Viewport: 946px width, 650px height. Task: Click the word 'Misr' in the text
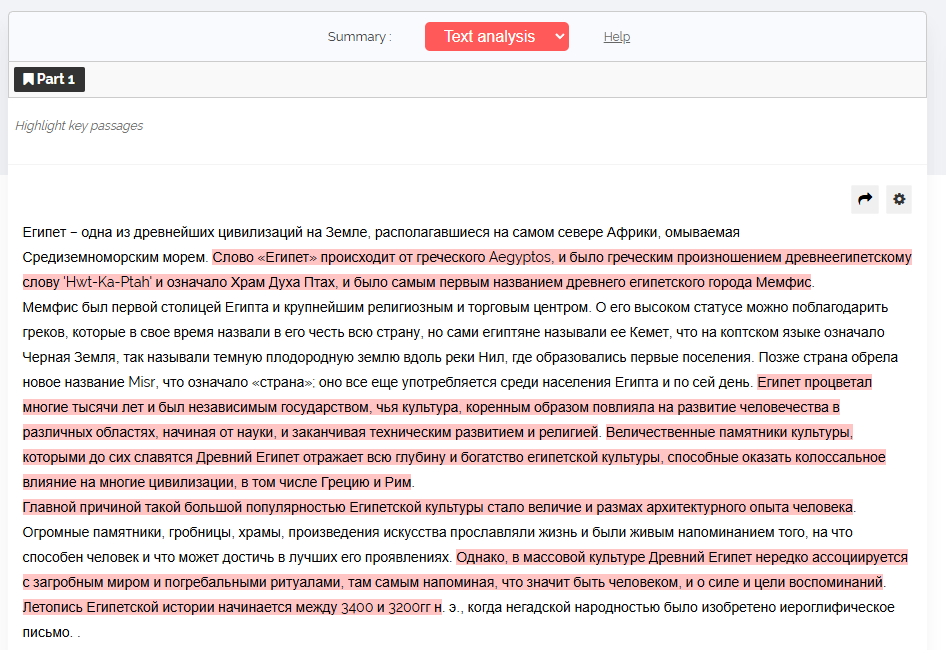coord(142,383)
